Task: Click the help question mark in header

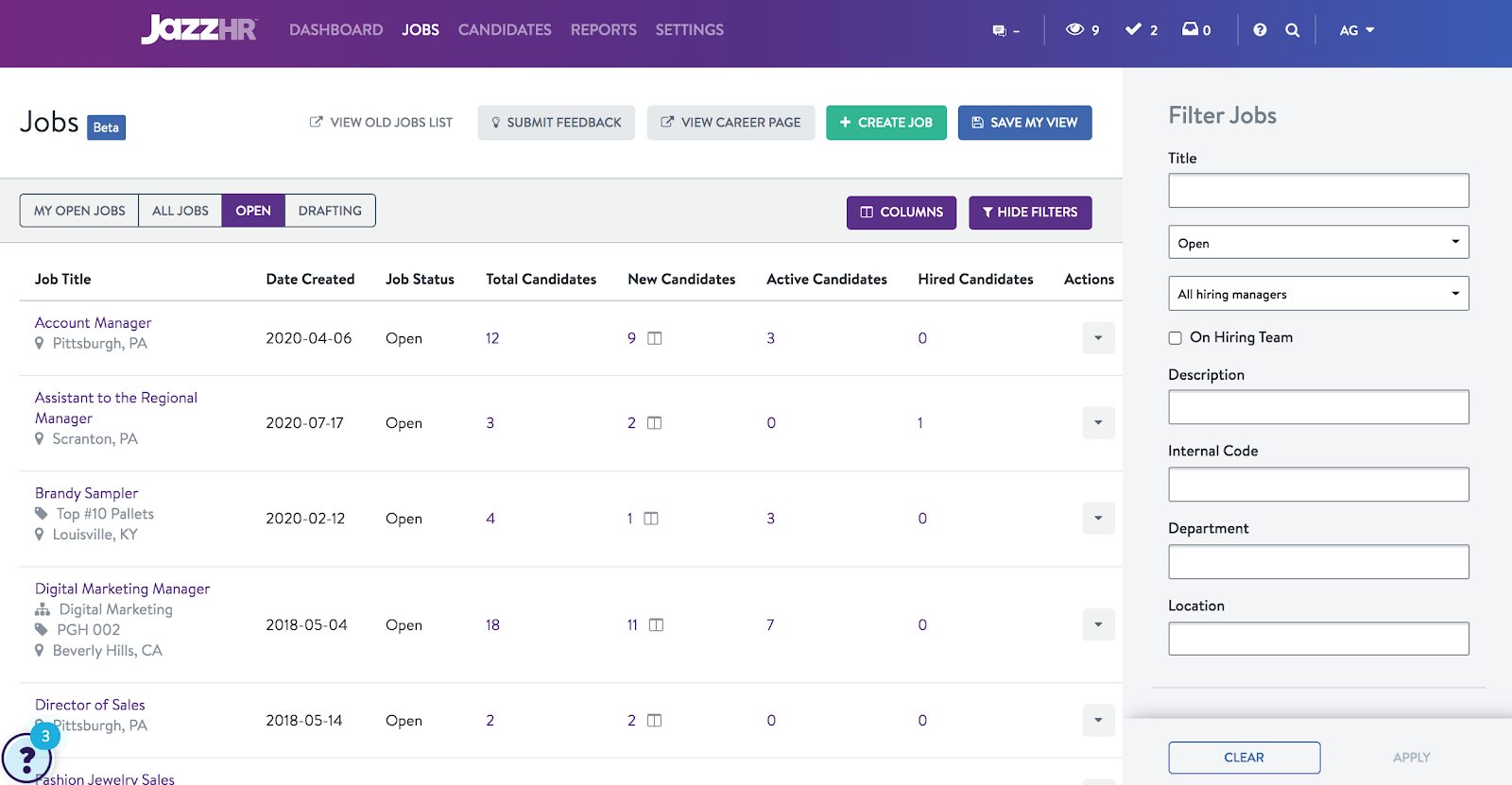Action: tap(1260, 30)
